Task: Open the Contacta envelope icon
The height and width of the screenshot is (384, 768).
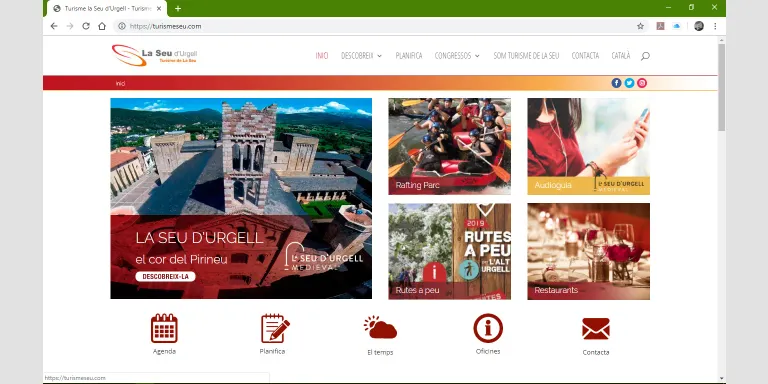Action: click(x=596, y=329)
